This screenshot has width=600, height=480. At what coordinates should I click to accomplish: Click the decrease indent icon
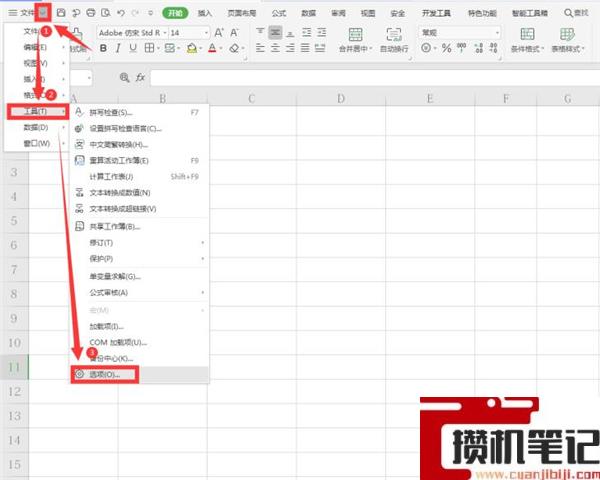coord(307,33)
